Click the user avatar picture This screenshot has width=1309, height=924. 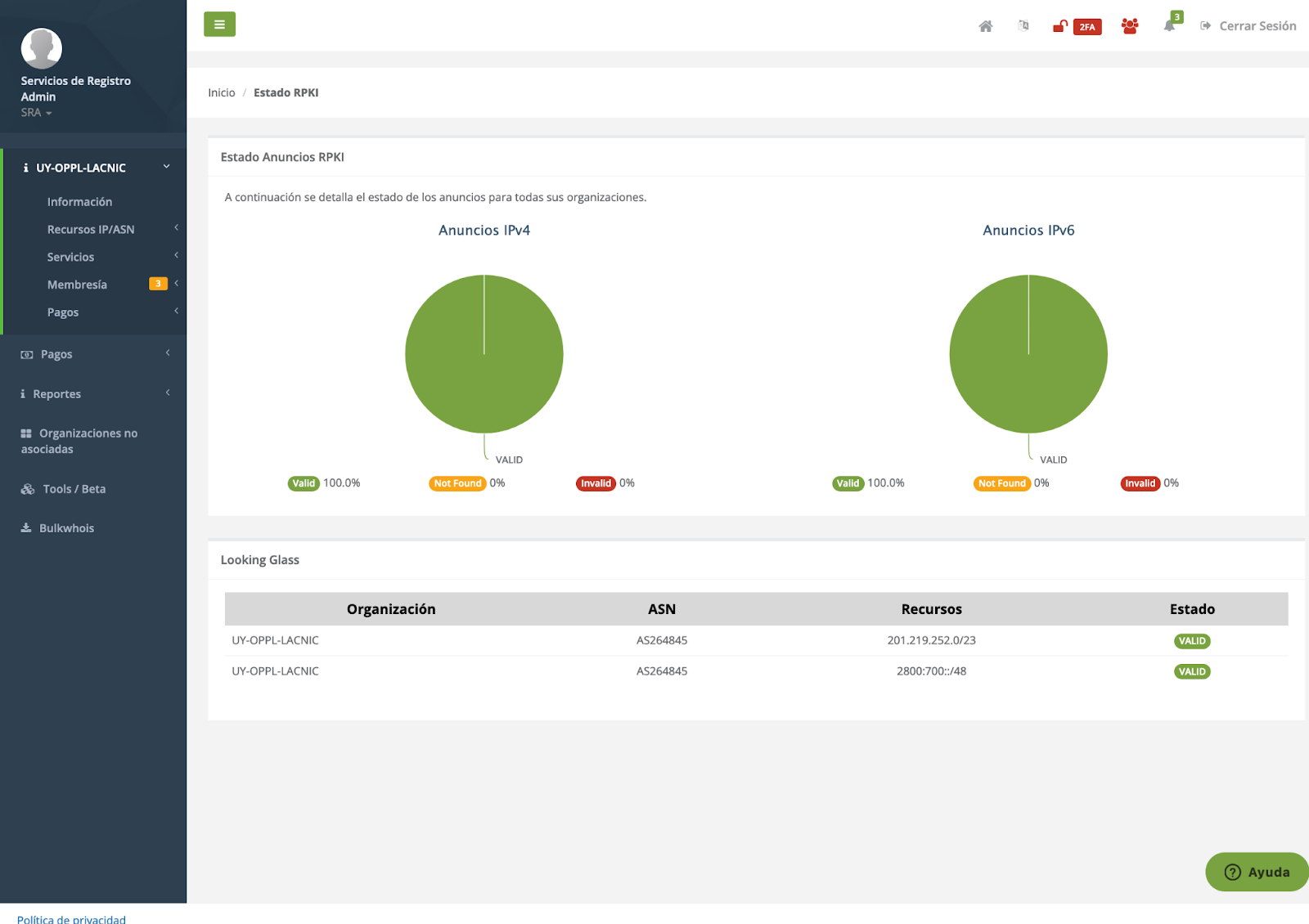(41, 48)
